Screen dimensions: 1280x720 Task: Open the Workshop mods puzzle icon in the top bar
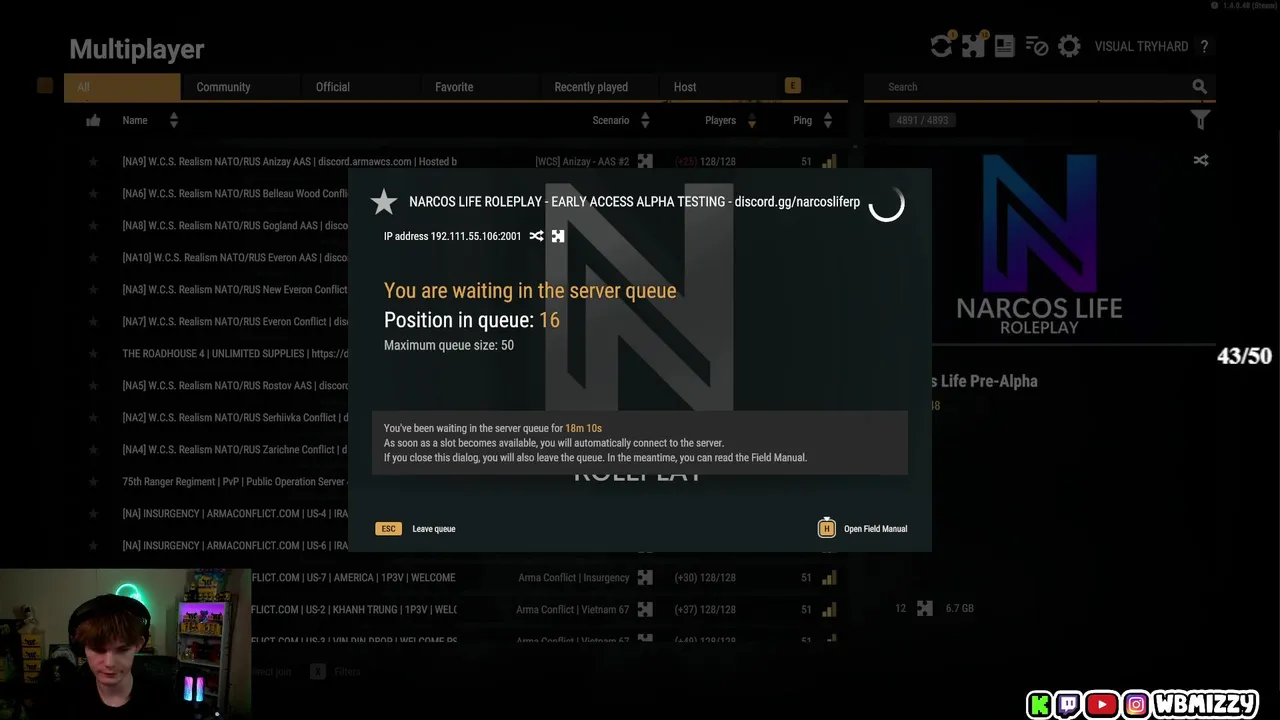tap(973, 46)
